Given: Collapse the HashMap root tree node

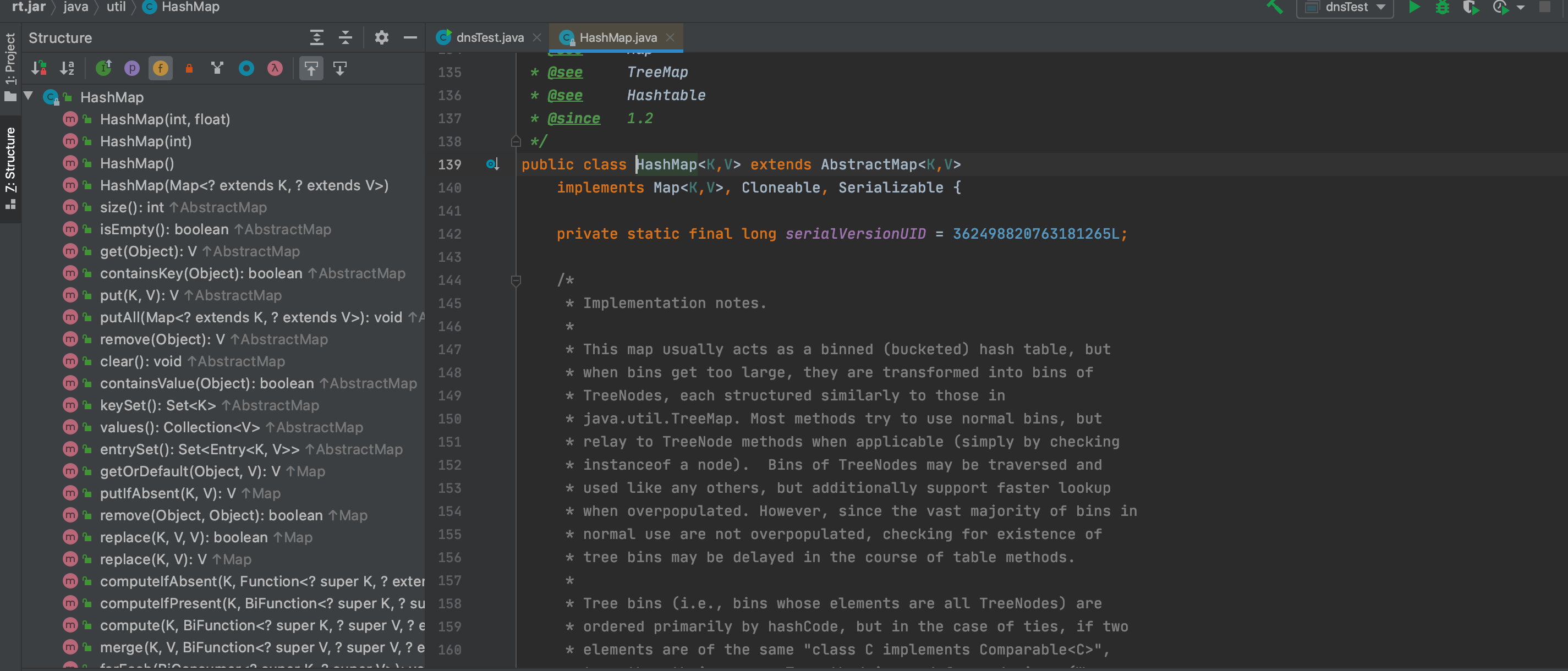Looking at the screenshot, I should pos(29,97).
